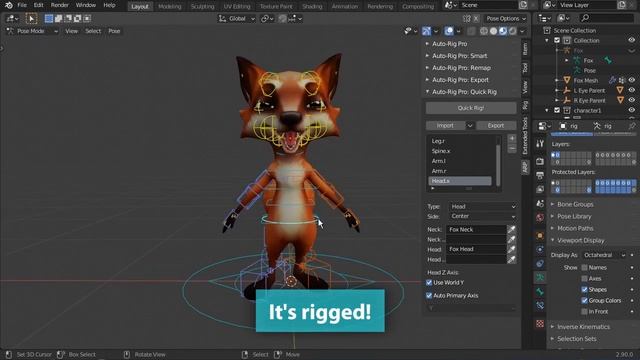
Task: Click the Fox Neck bone name field
Action: tap(476, 229)
